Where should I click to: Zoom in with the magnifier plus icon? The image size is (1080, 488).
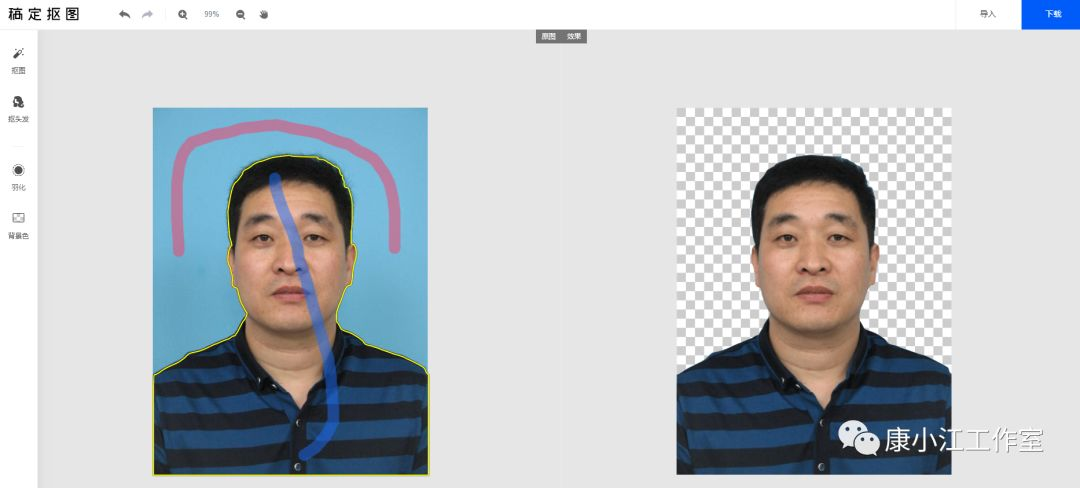[182, 15]
